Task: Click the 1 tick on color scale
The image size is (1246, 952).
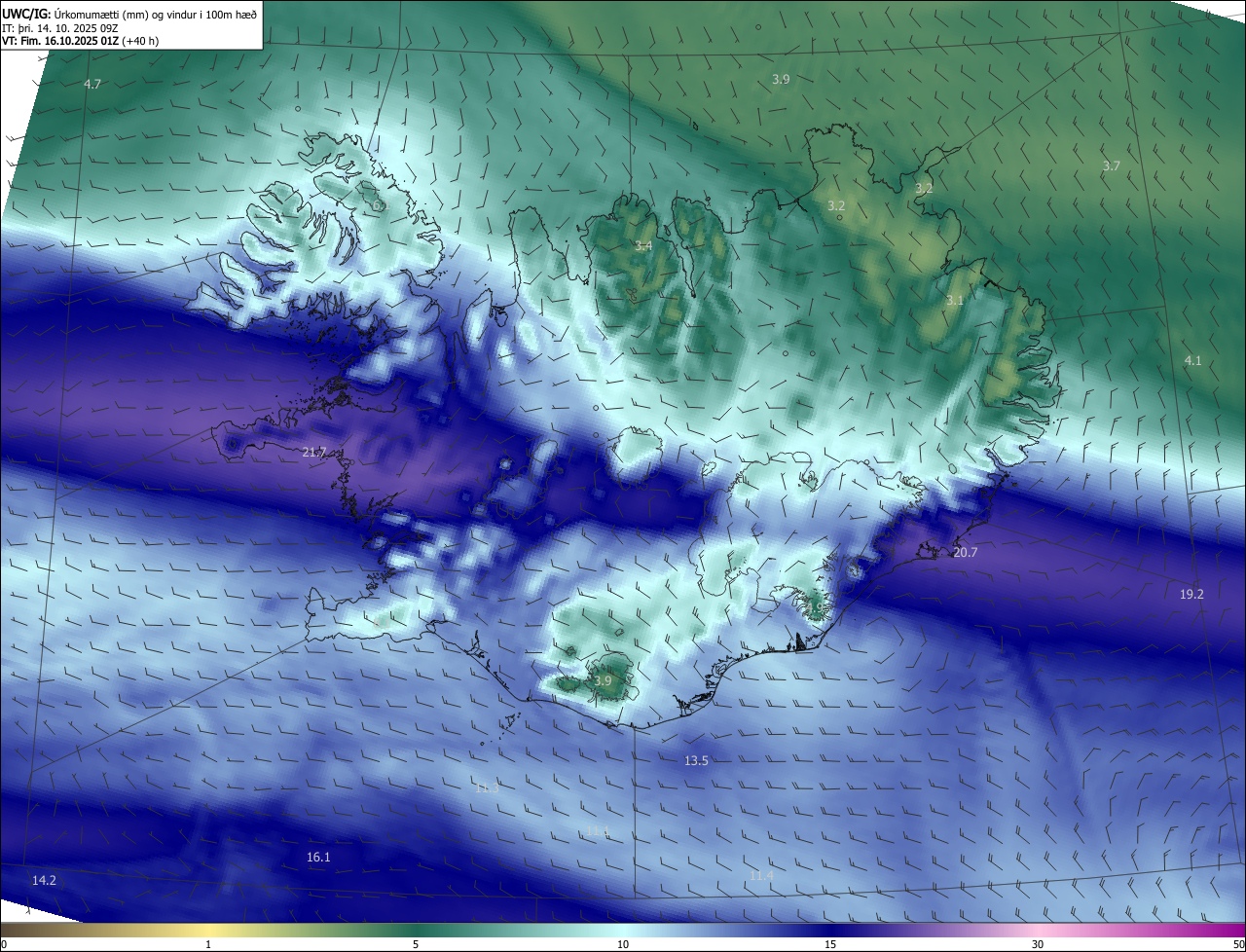Action: click(x=208, y=944)
